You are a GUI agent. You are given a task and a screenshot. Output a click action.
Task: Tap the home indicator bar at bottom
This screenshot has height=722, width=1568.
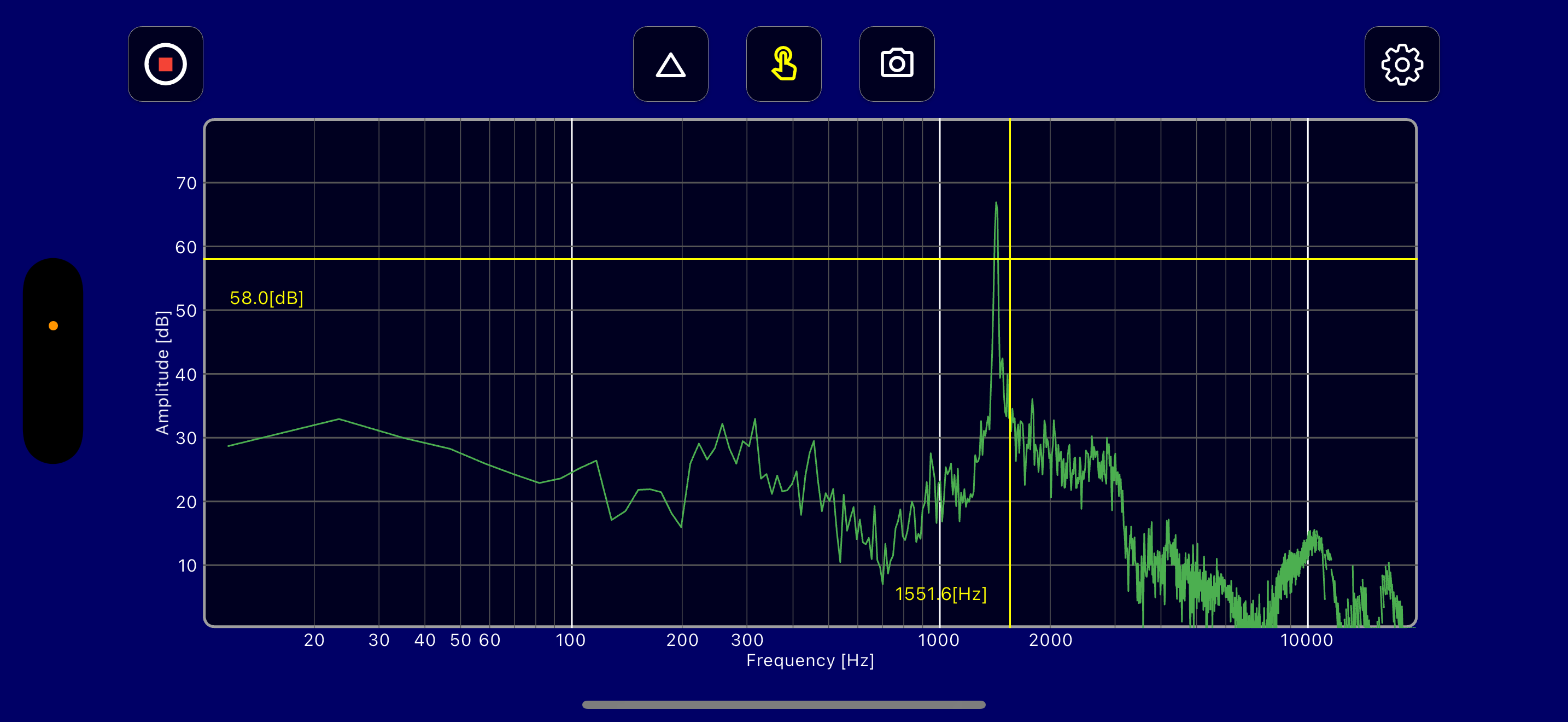coord(783,704)
